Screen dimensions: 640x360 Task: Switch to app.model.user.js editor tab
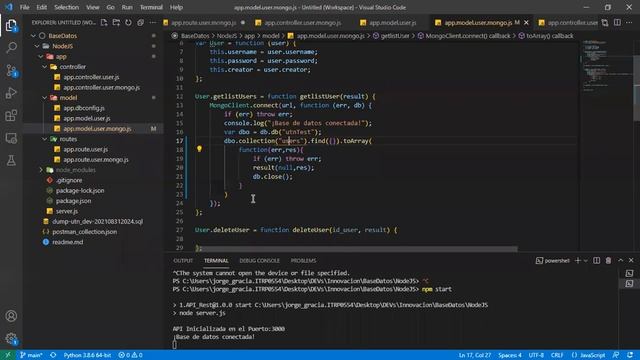coord(393,23)
